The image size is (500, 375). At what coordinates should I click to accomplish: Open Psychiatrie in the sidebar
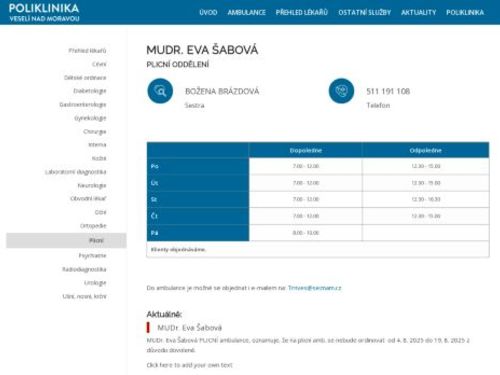pos(92,256)
